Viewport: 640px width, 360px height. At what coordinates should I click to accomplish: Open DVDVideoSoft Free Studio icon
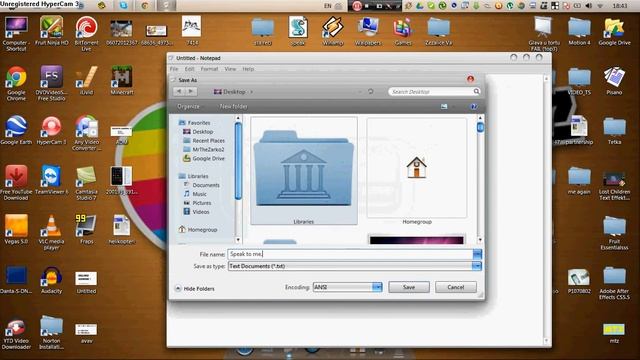click(51, 83)
